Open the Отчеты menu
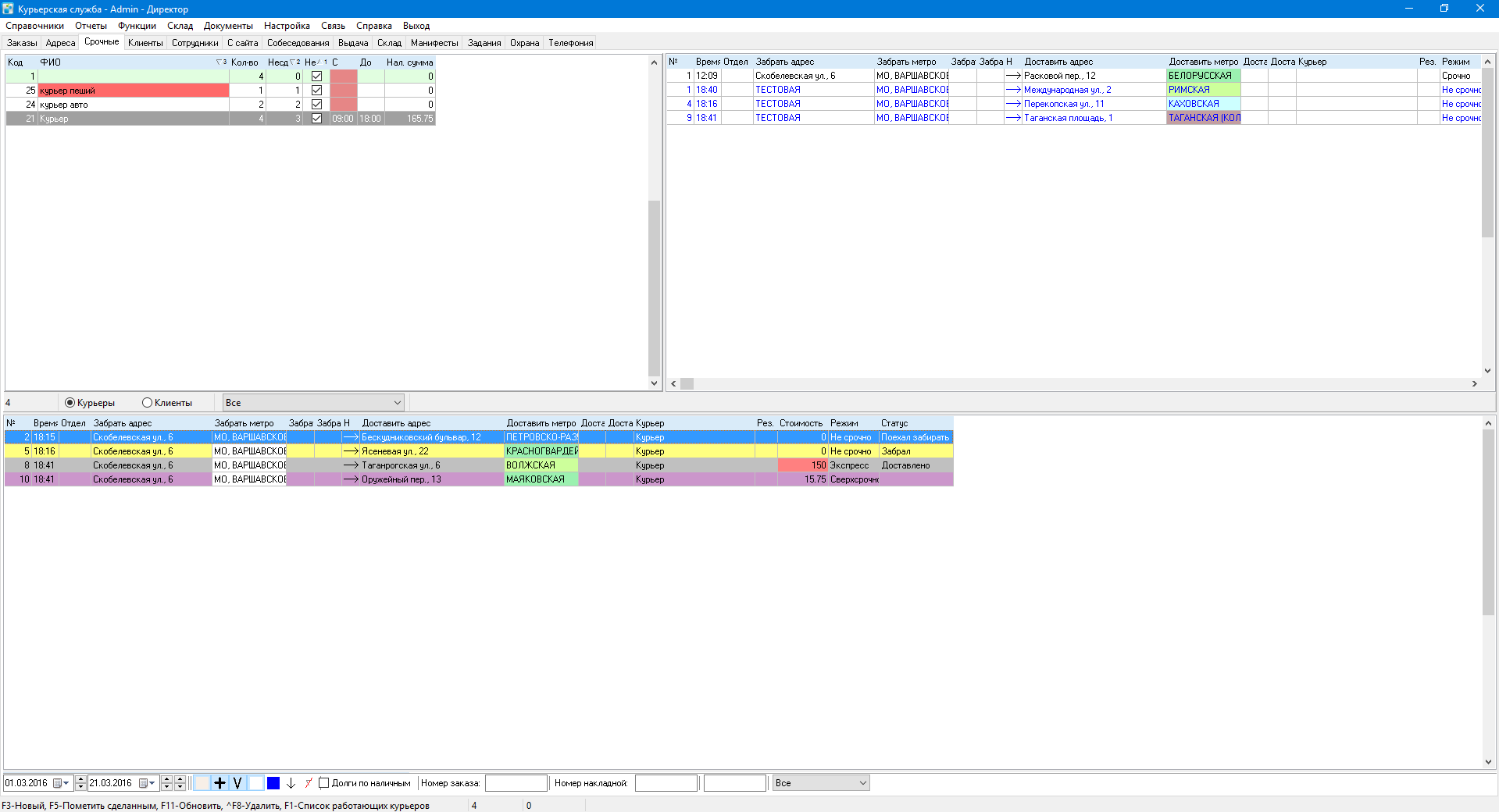This screenshot has height=812, width=1499. click(91, 26)
